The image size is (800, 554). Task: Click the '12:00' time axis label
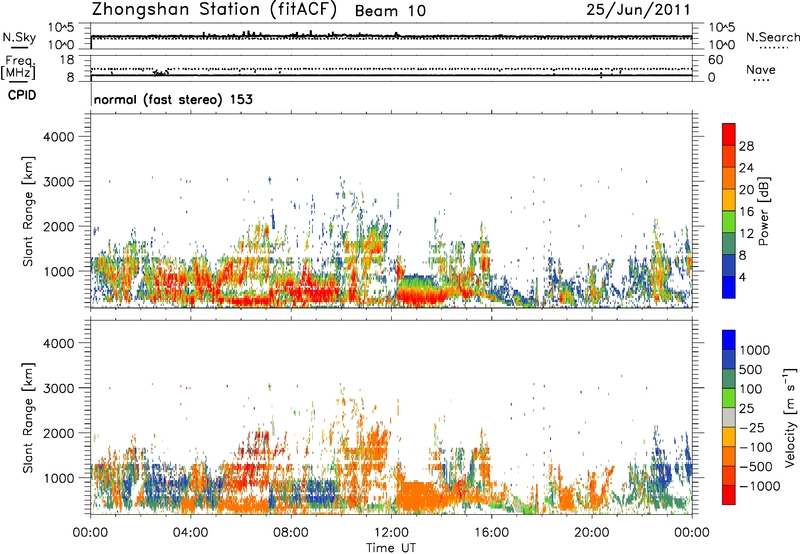click(391, 533)
